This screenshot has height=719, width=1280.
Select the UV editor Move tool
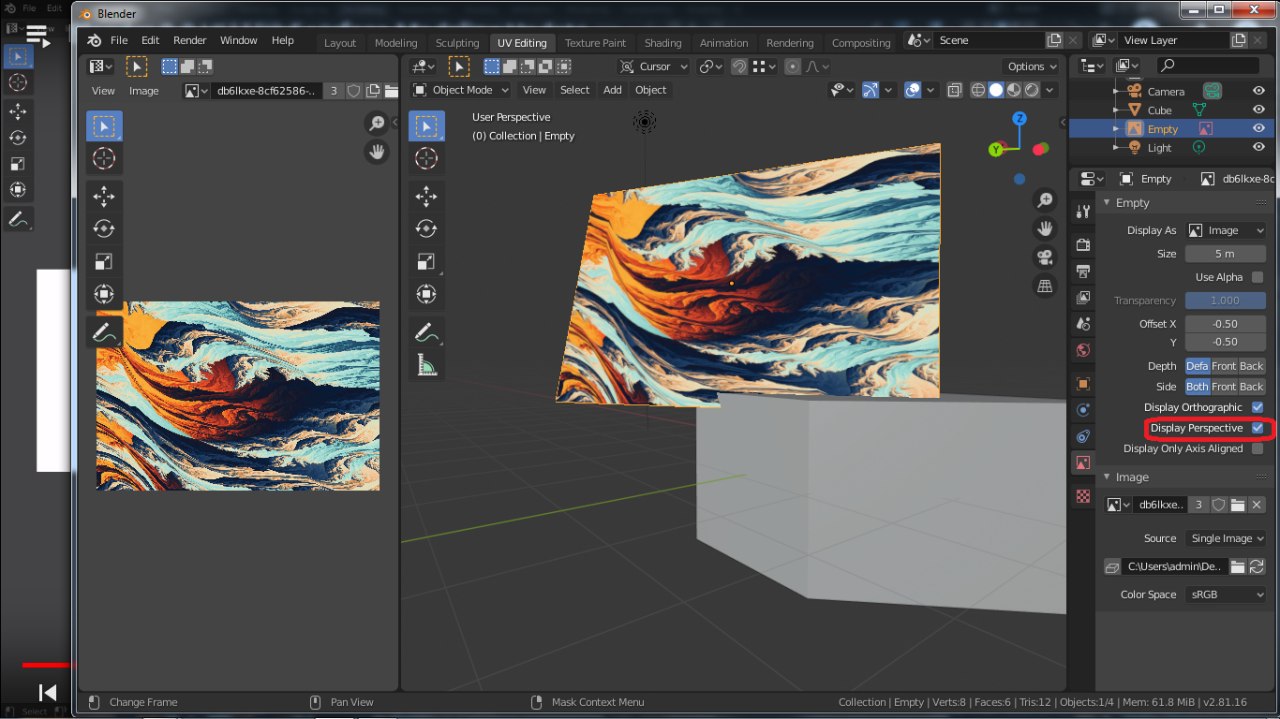point(104,196)
